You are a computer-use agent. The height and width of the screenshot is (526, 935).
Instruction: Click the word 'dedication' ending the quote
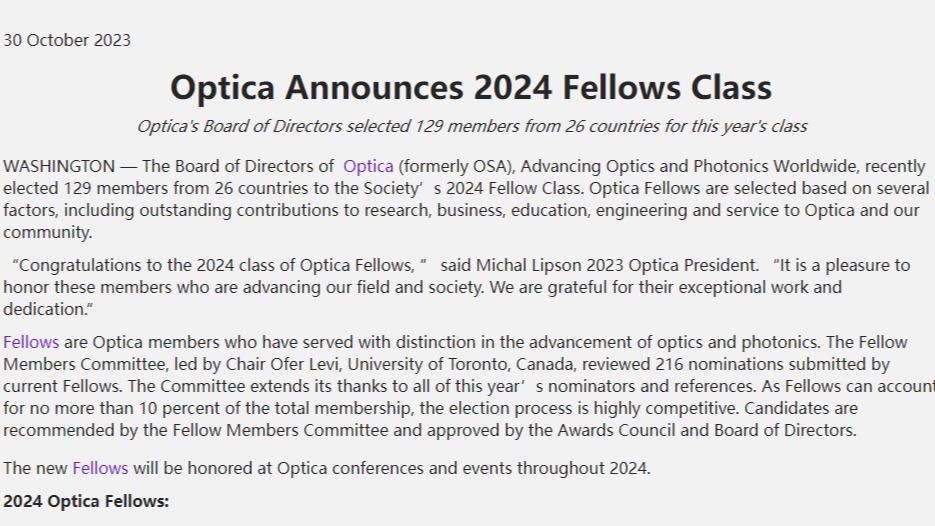[44, 310]
